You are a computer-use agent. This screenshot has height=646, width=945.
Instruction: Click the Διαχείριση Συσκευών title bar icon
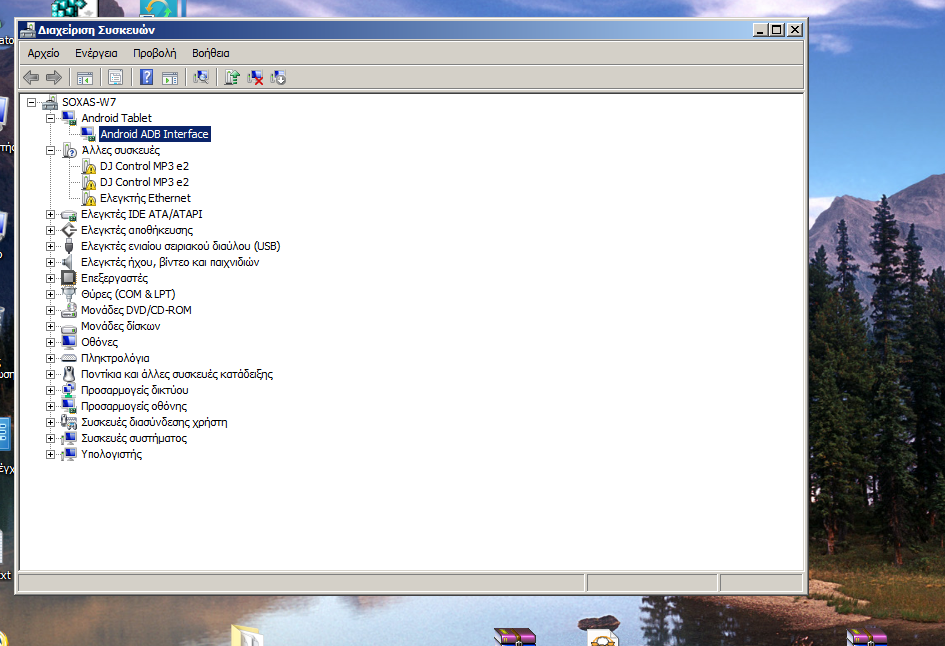click(x=28, y=30)
